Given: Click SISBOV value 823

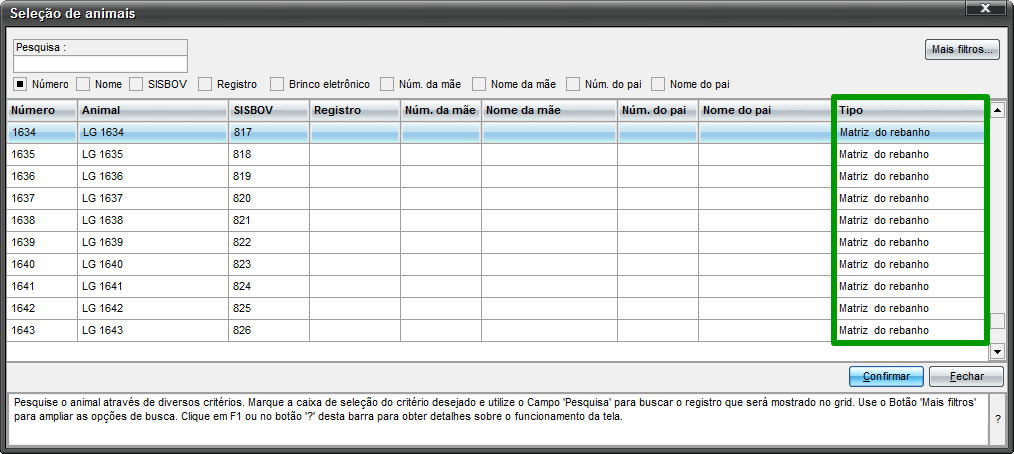Looking at the screenshot, I should point(269,265).
